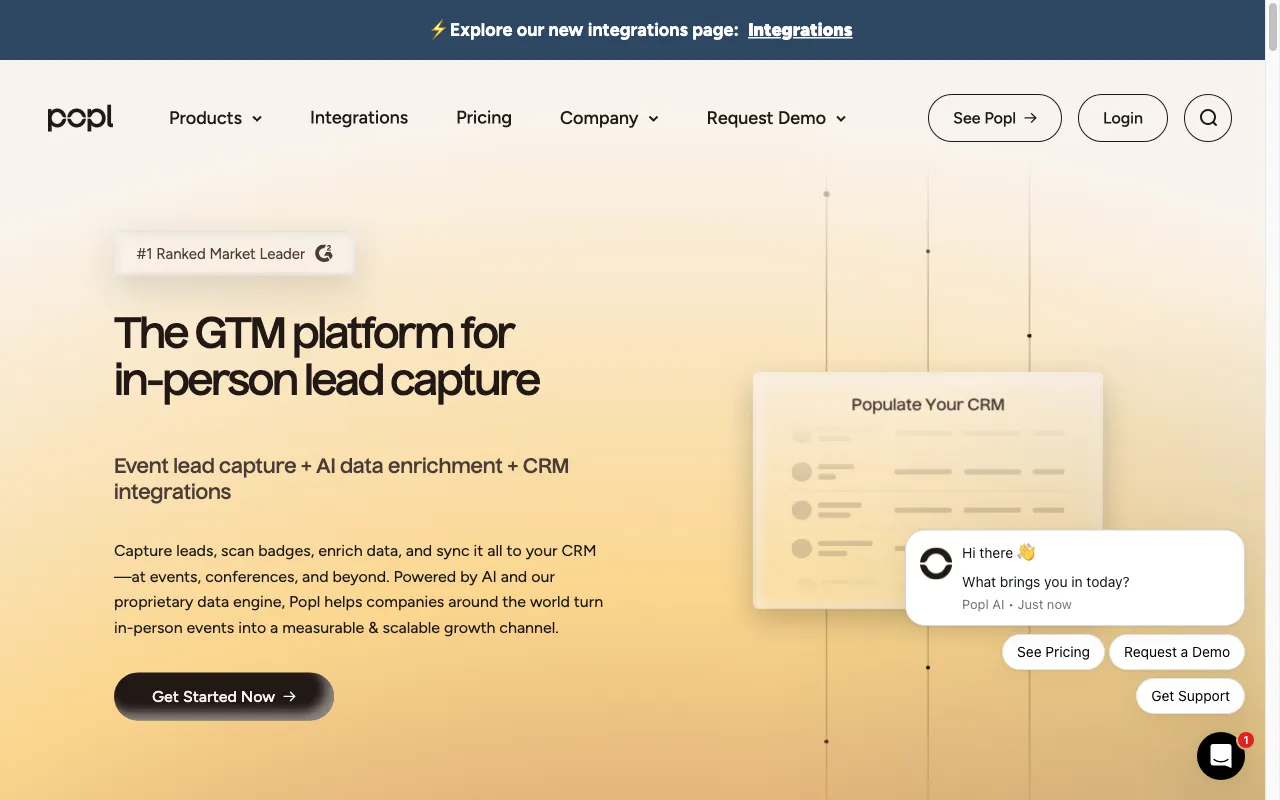Screen dimensions: 1280x800
Task: Expand the Products dropdown menu
Action: coord(215,118)
